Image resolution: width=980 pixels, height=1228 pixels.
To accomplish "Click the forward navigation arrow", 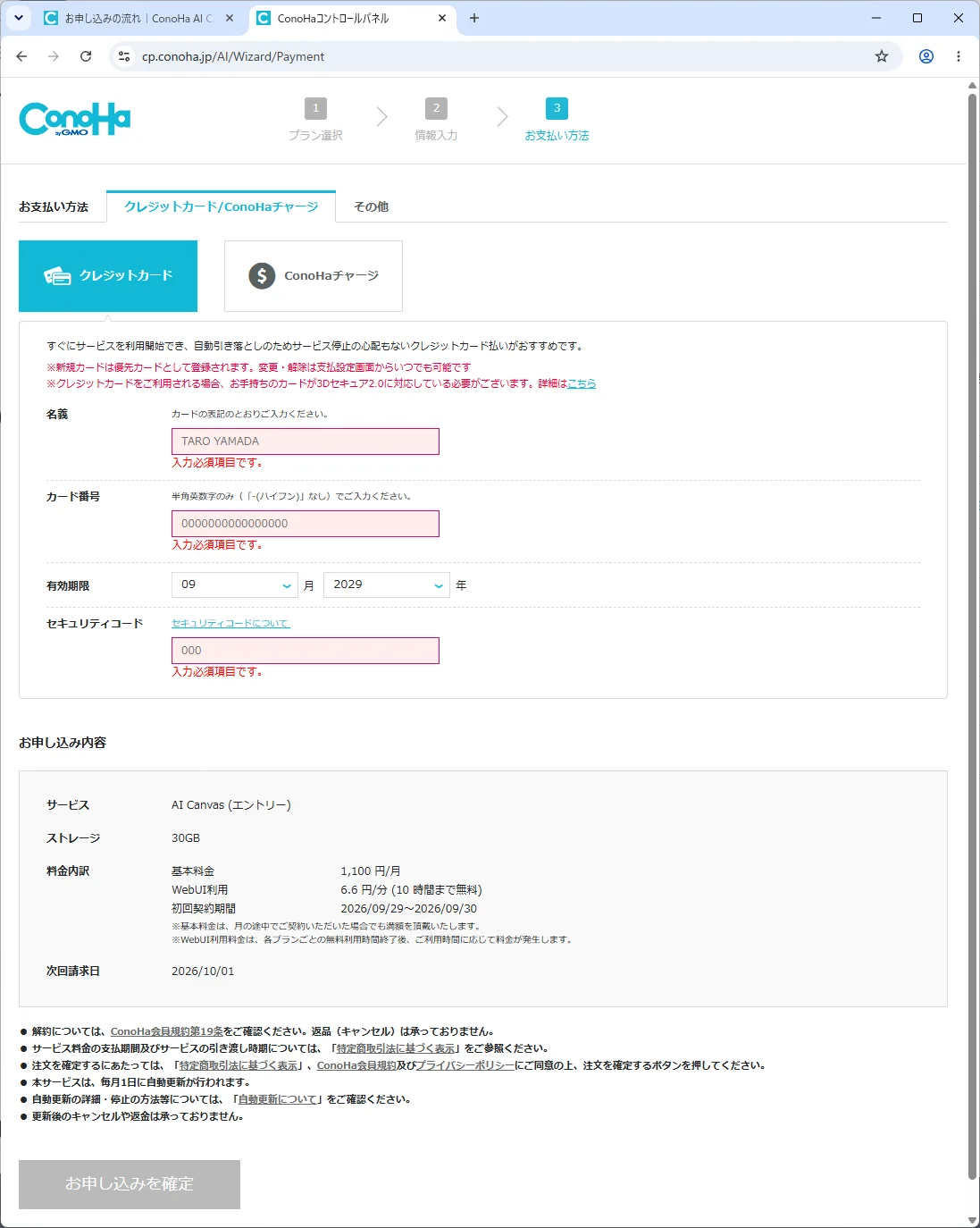I will click(54, 56).
